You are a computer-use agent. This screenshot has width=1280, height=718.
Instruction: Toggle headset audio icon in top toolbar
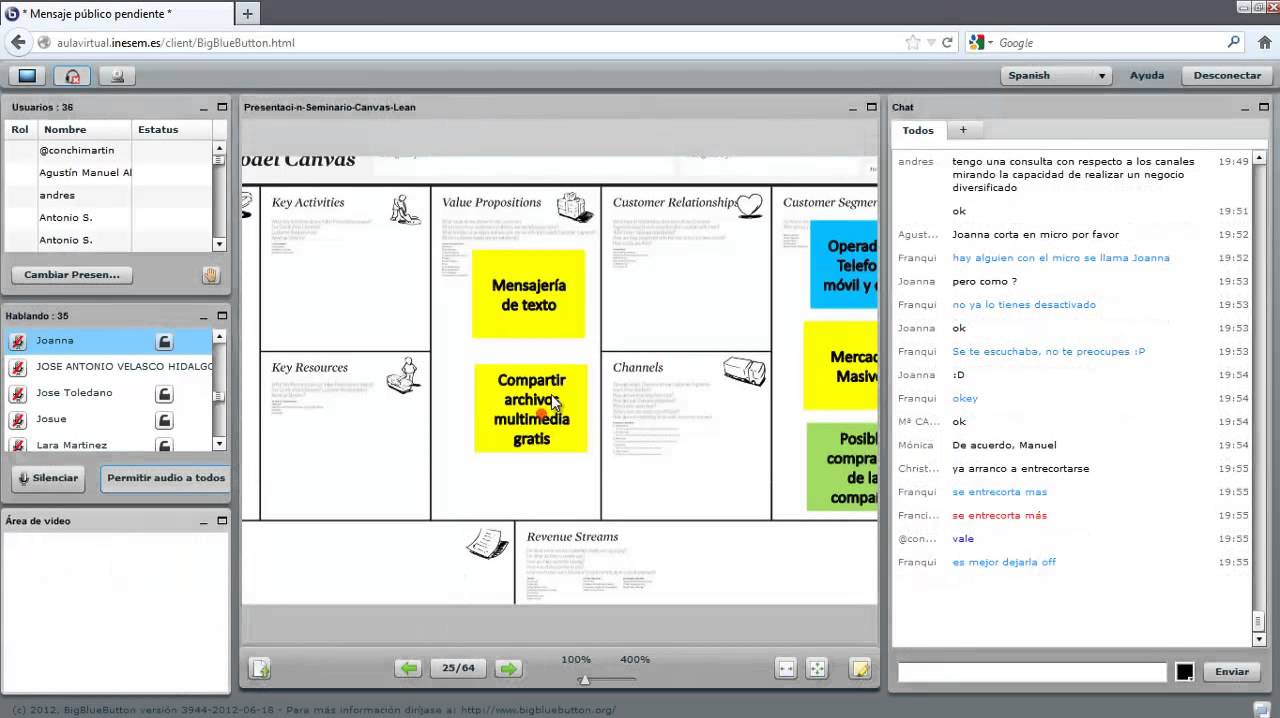coord(73,75)
